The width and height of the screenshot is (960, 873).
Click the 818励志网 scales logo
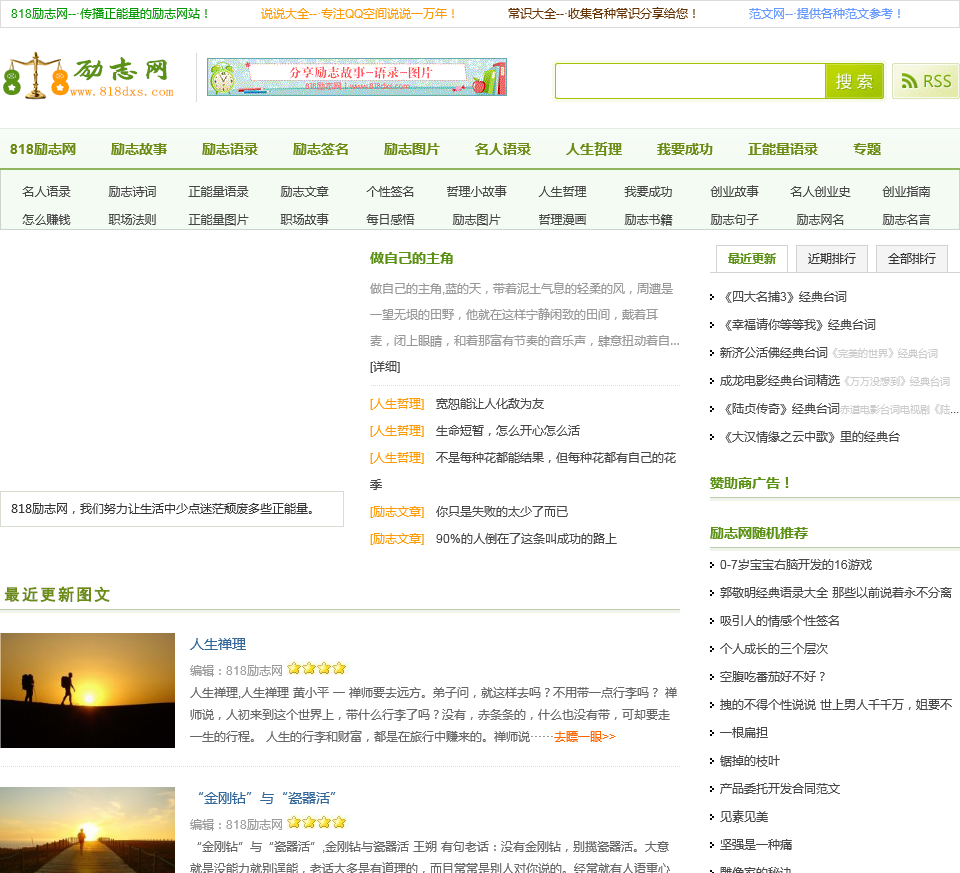pyautogui.click(x=89, y=76)
